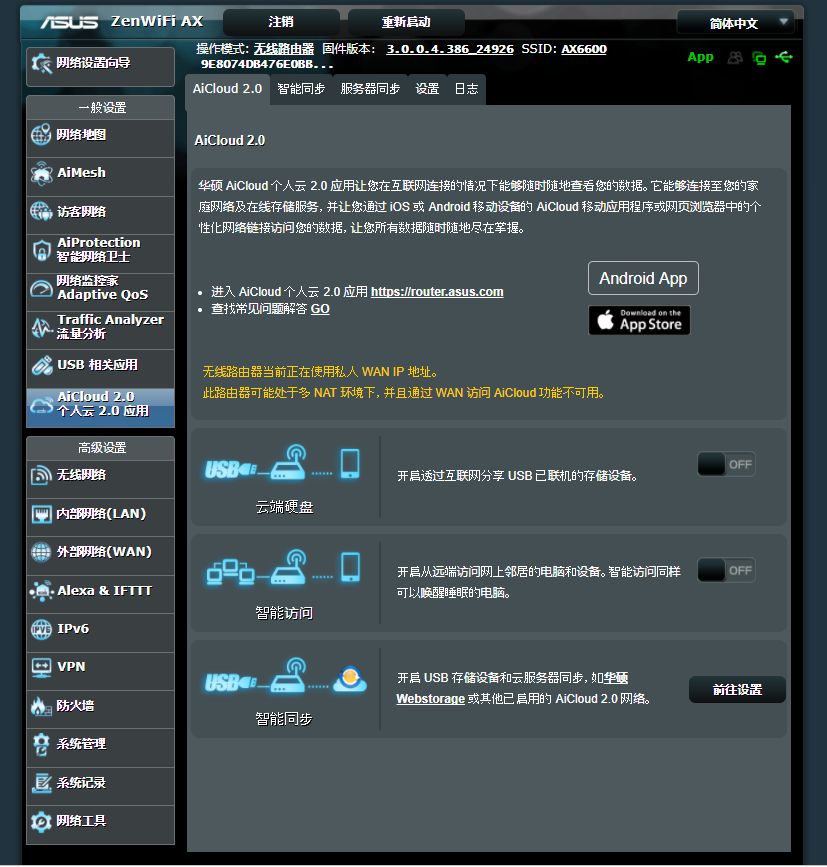Click the 云端硬盘 label
Image resolution: width=827 pixels, height=867 pixels.
coord(284,507)
